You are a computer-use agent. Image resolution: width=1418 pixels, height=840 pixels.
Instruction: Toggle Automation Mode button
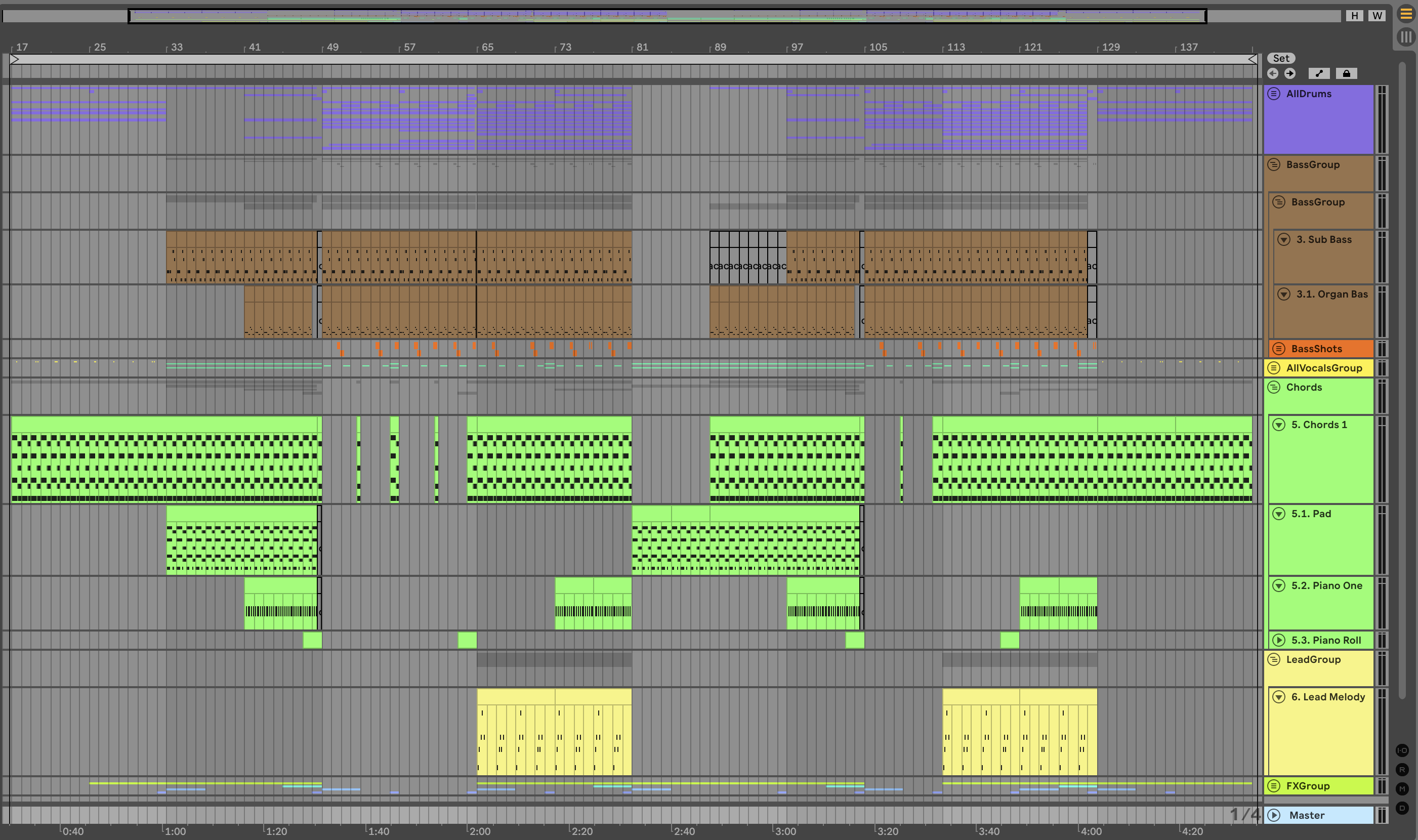1319,73
